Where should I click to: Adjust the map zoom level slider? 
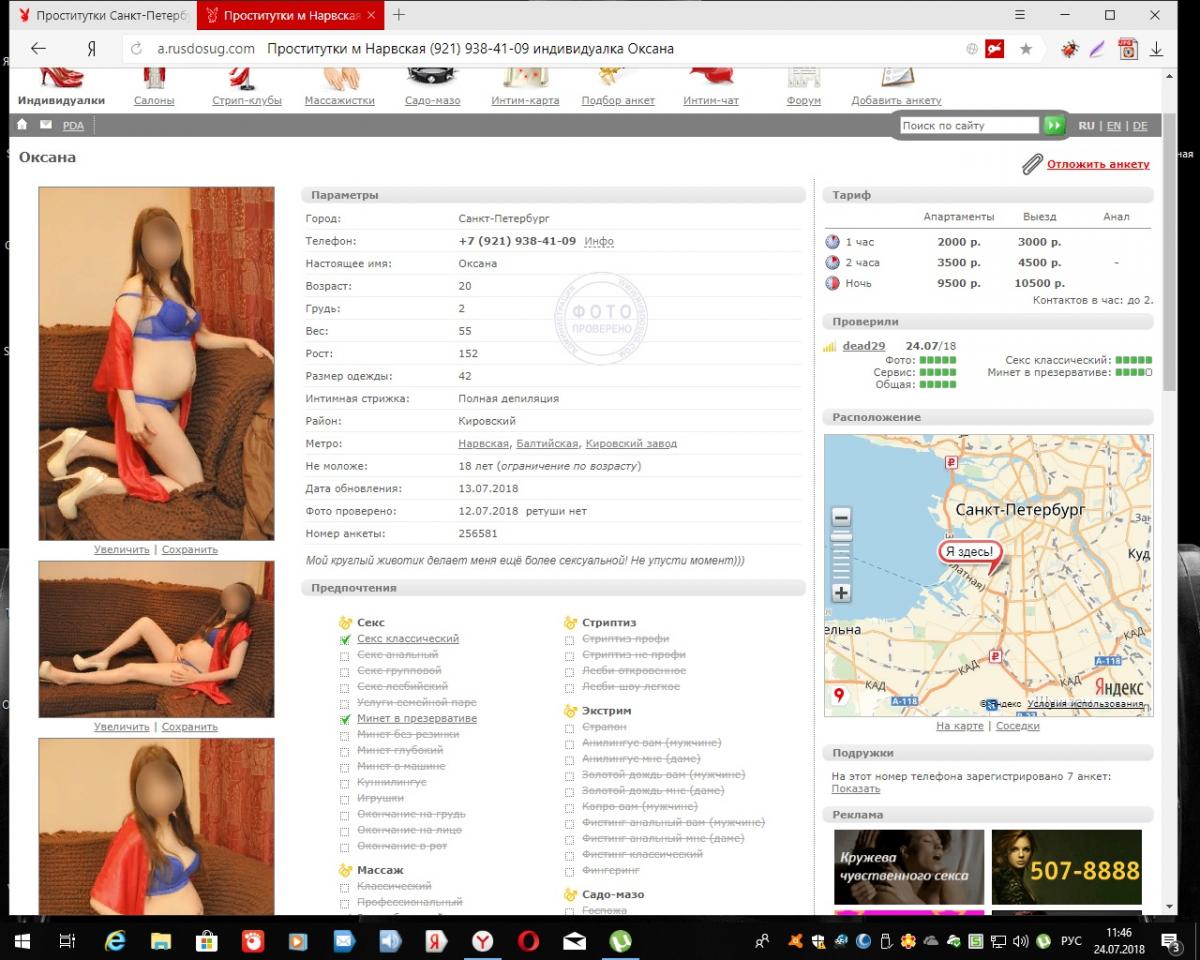841,538
